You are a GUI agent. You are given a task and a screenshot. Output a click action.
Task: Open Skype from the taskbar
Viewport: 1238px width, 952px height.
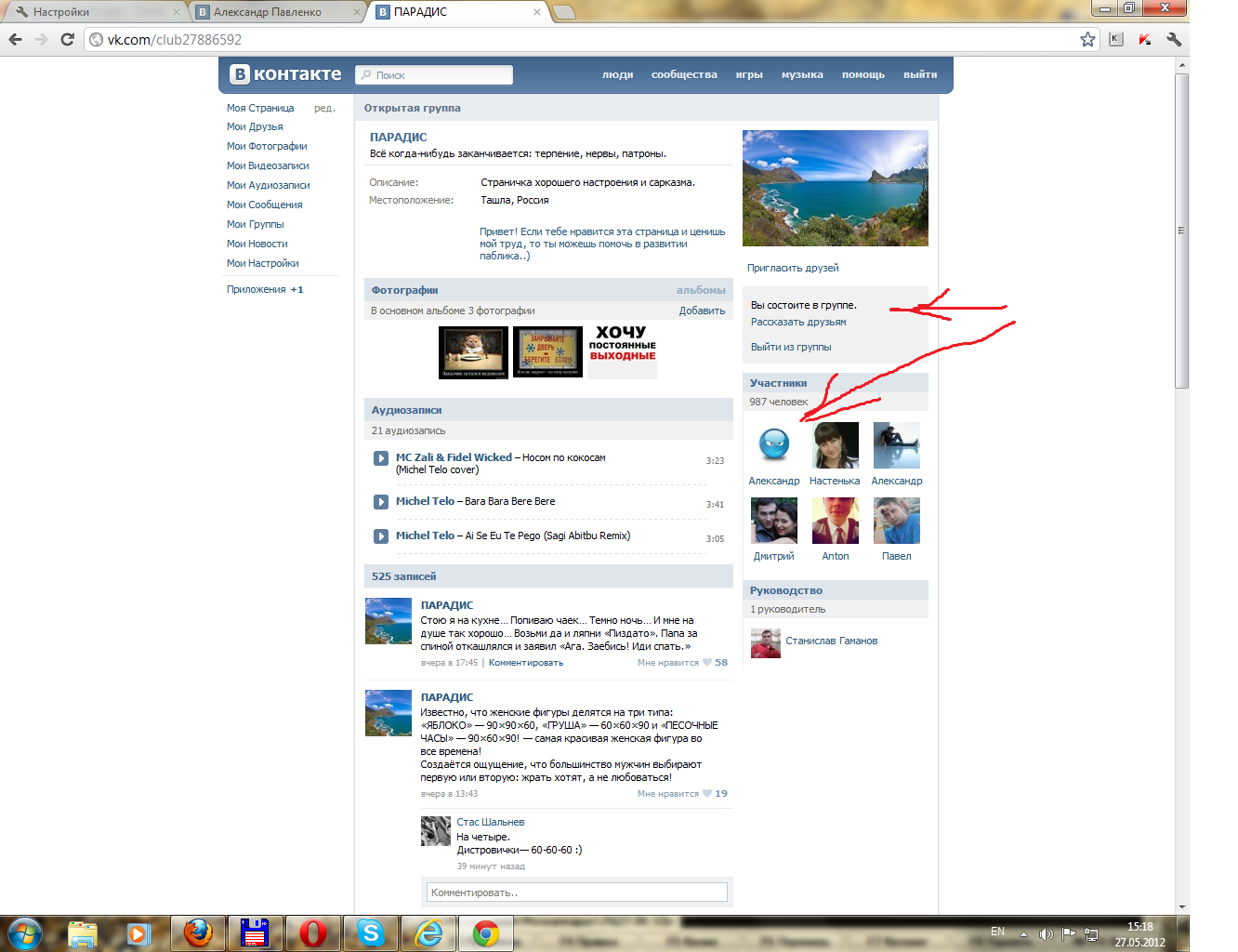click(x=371, y=933)
